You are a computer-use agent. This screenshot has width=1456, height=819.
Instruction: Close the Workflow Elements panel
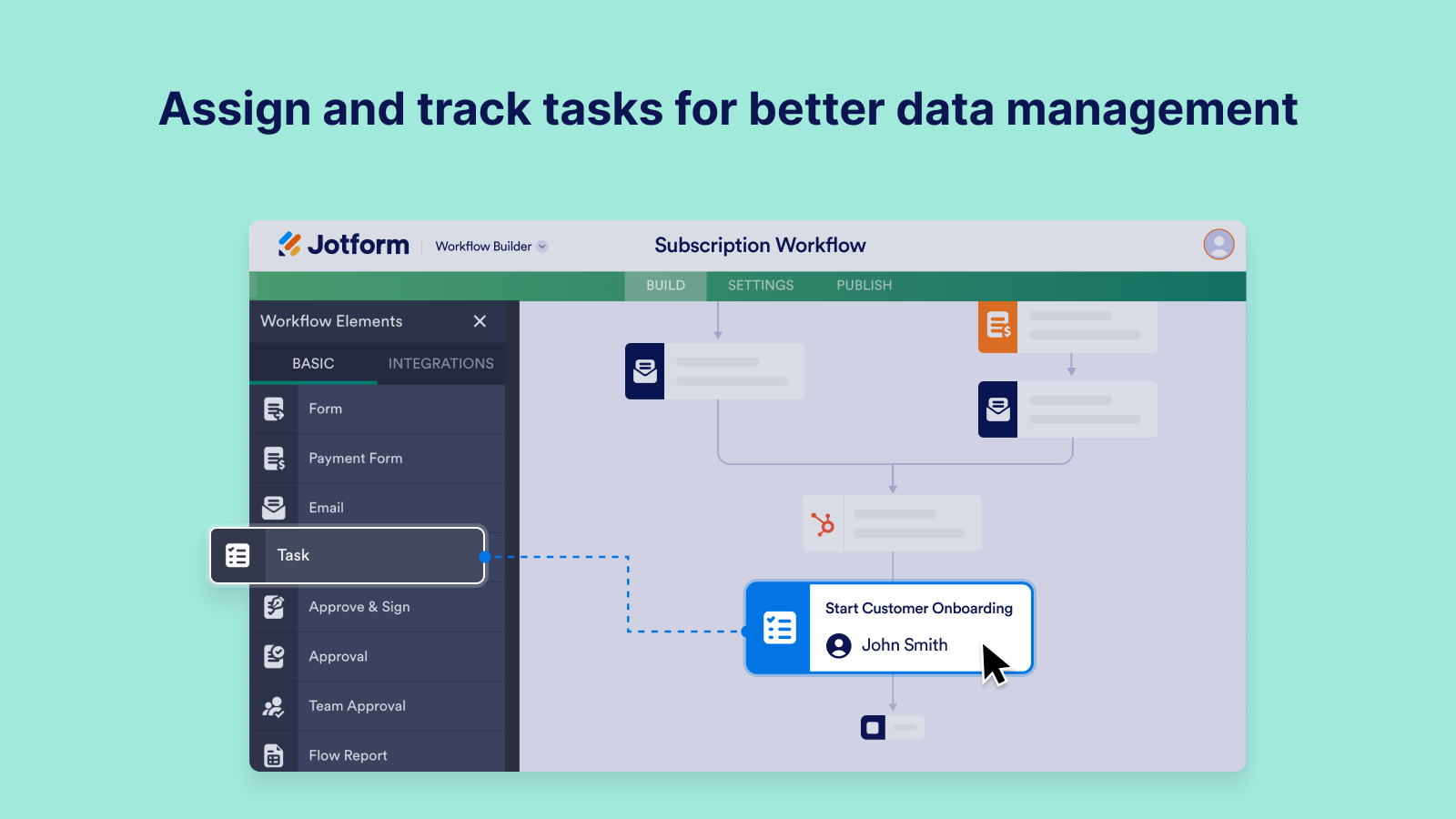[x=480, y=320]
